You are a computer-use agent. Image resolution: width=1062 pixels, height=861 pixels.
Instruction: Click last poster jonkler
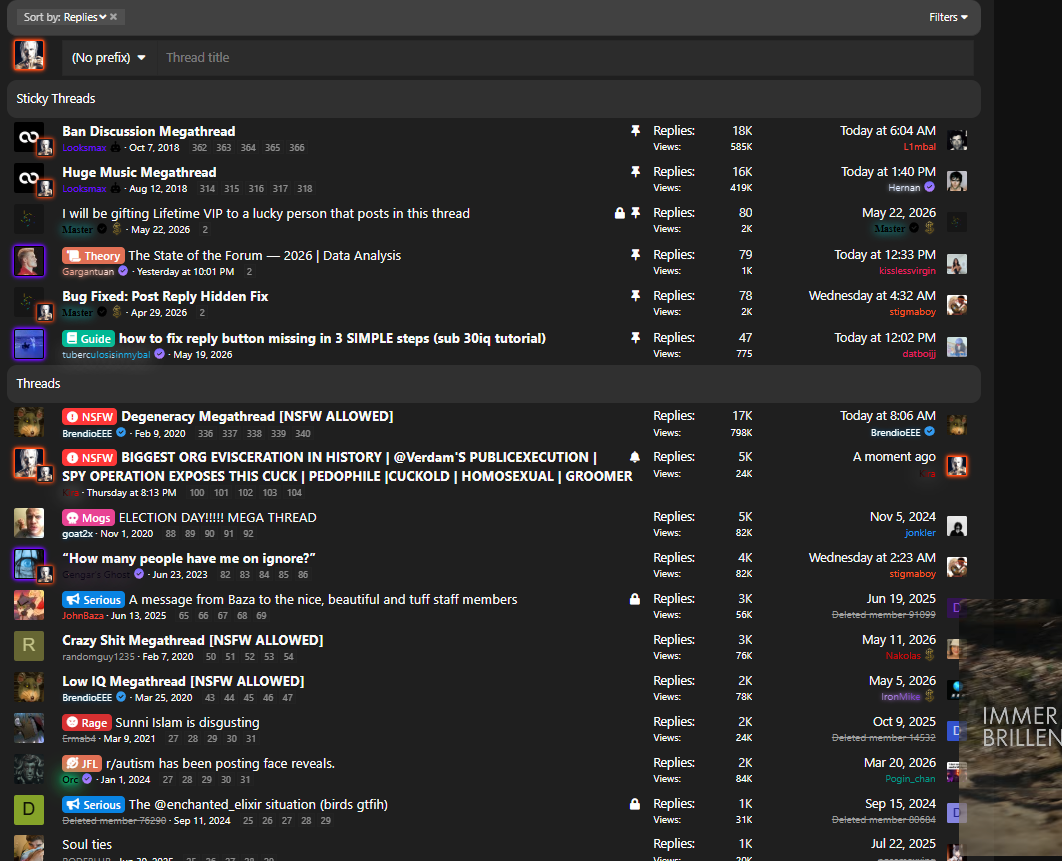920,533
